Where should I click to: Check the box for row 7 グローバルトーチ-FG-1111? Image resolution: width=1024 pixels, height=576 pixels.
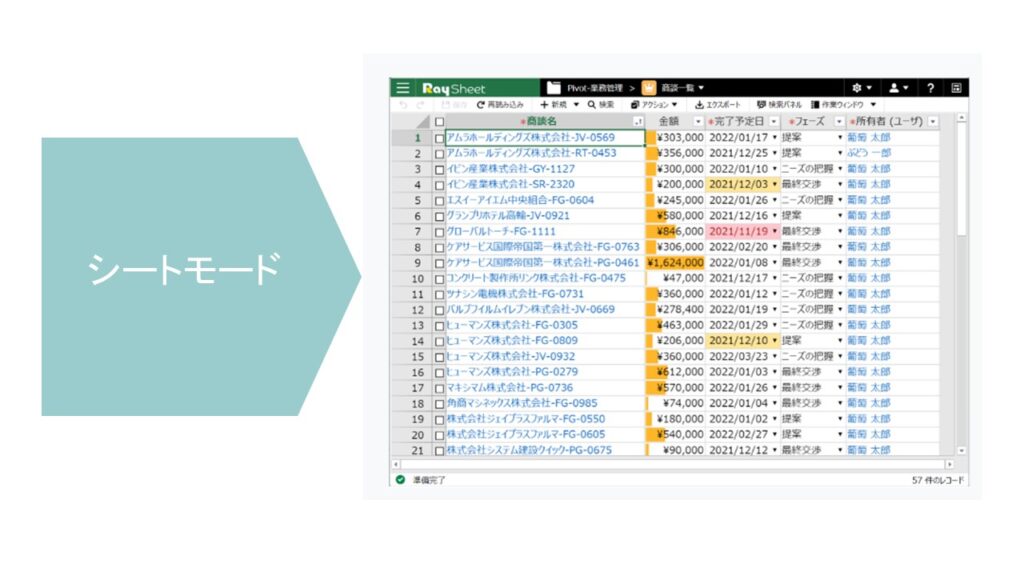[x=440, y=232]
